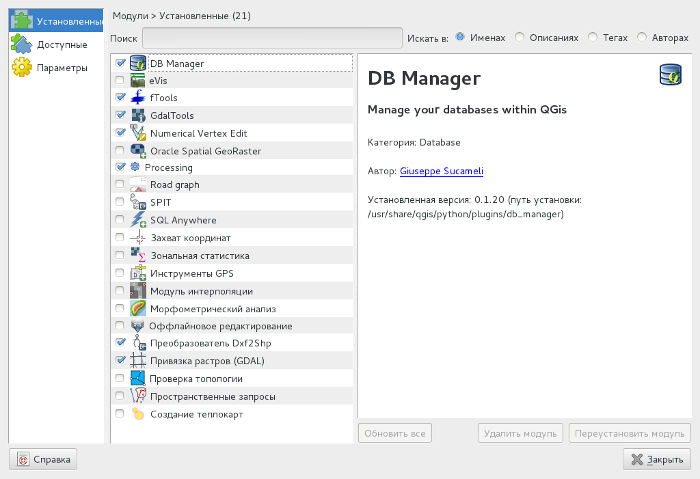Enable the Road graph plugin checkbox
This screenshot has width=700, height=479.
tap(120, 185)
